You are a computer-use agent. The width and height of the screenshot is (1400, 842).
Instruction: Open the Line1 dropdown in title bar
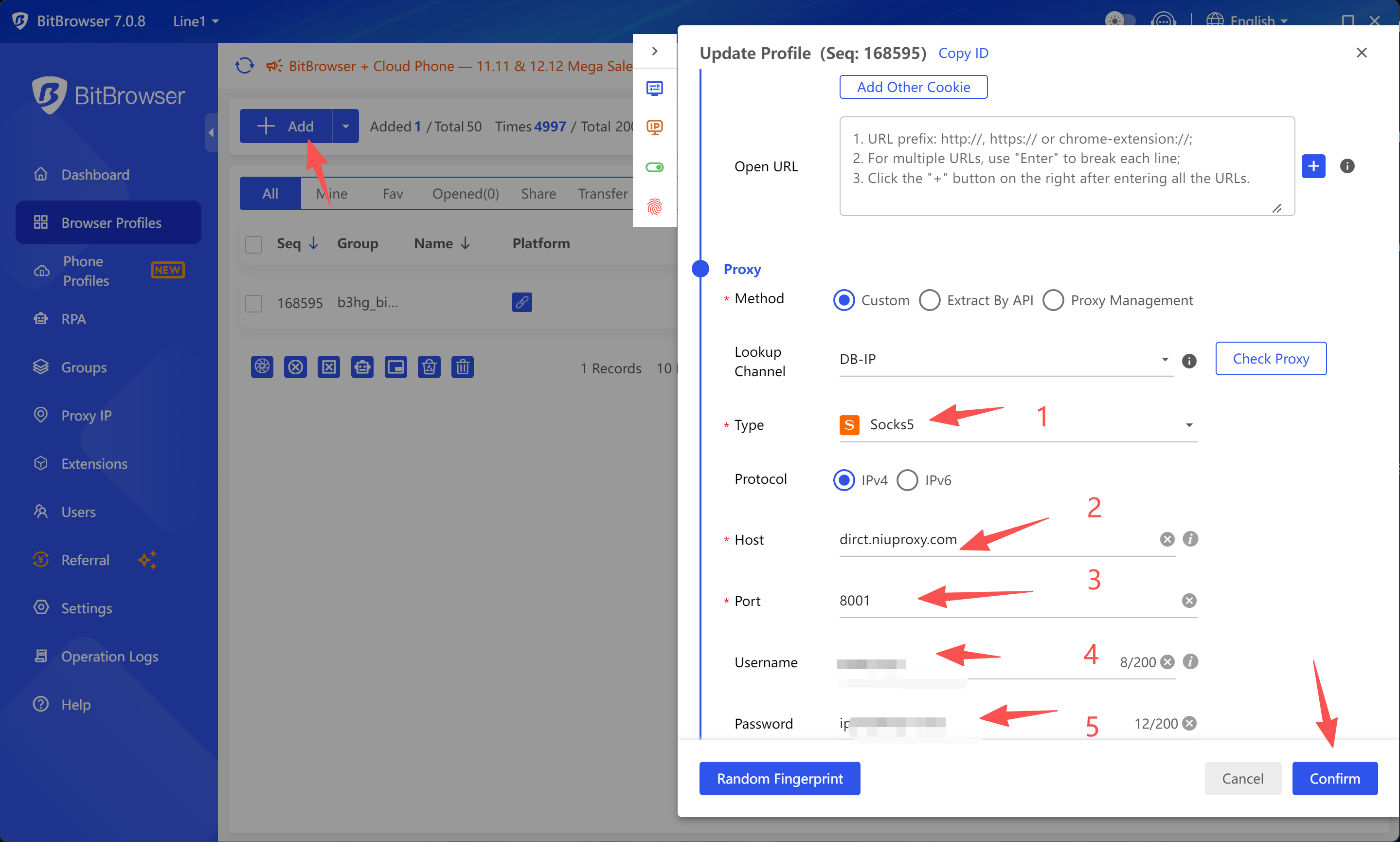coord(196,21)
